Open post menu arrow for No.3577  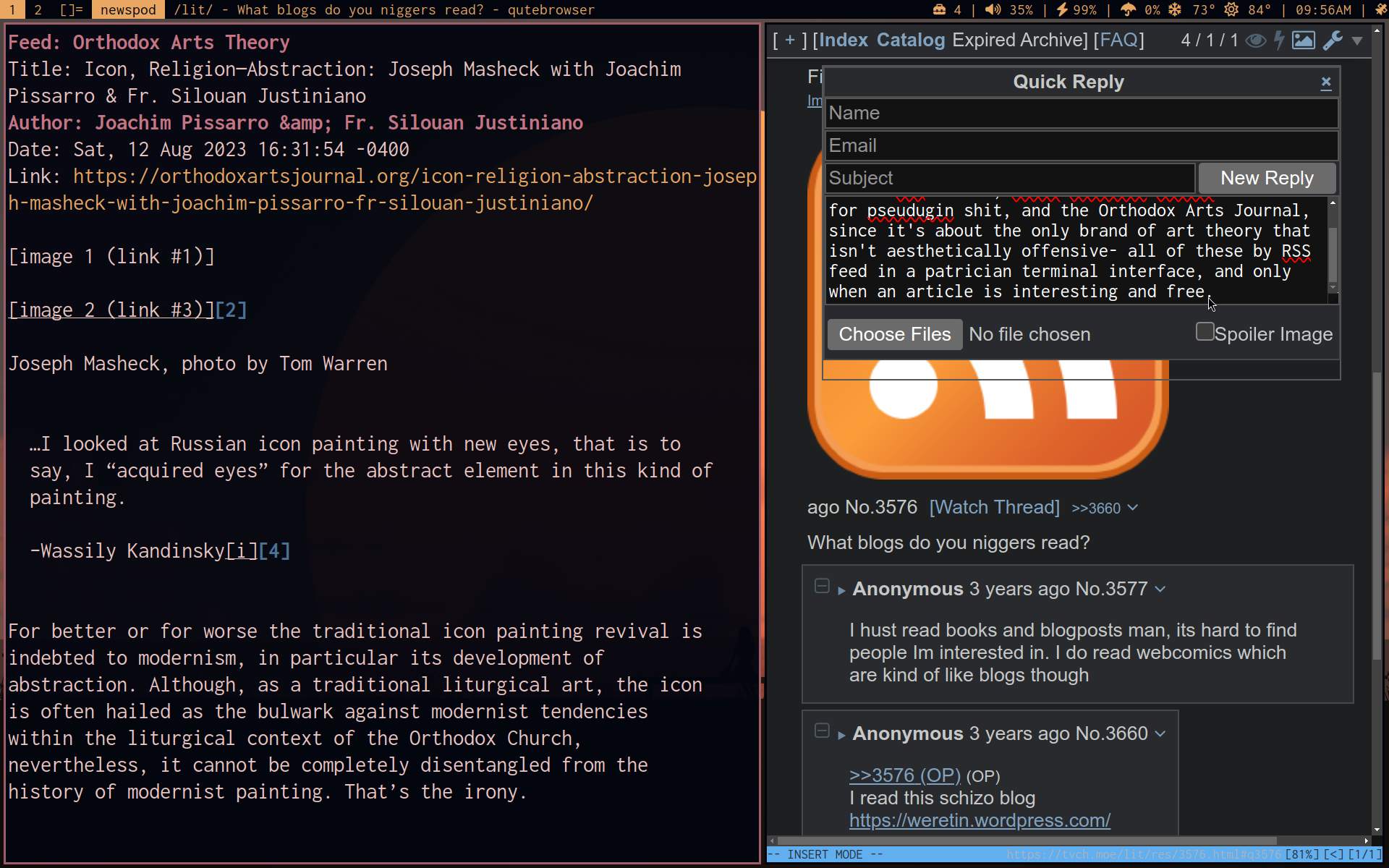1160,590
